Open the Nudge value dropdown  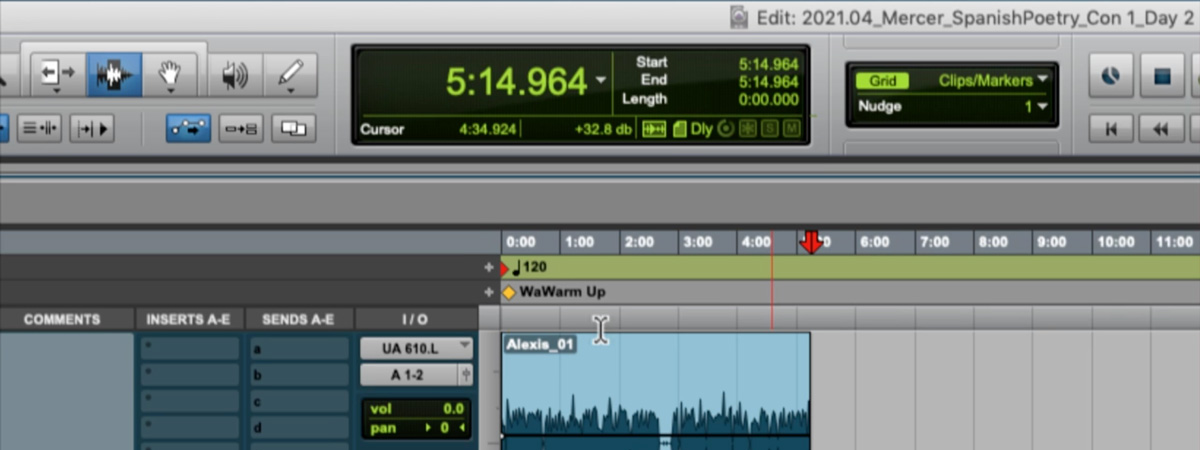click(1040, 106)
